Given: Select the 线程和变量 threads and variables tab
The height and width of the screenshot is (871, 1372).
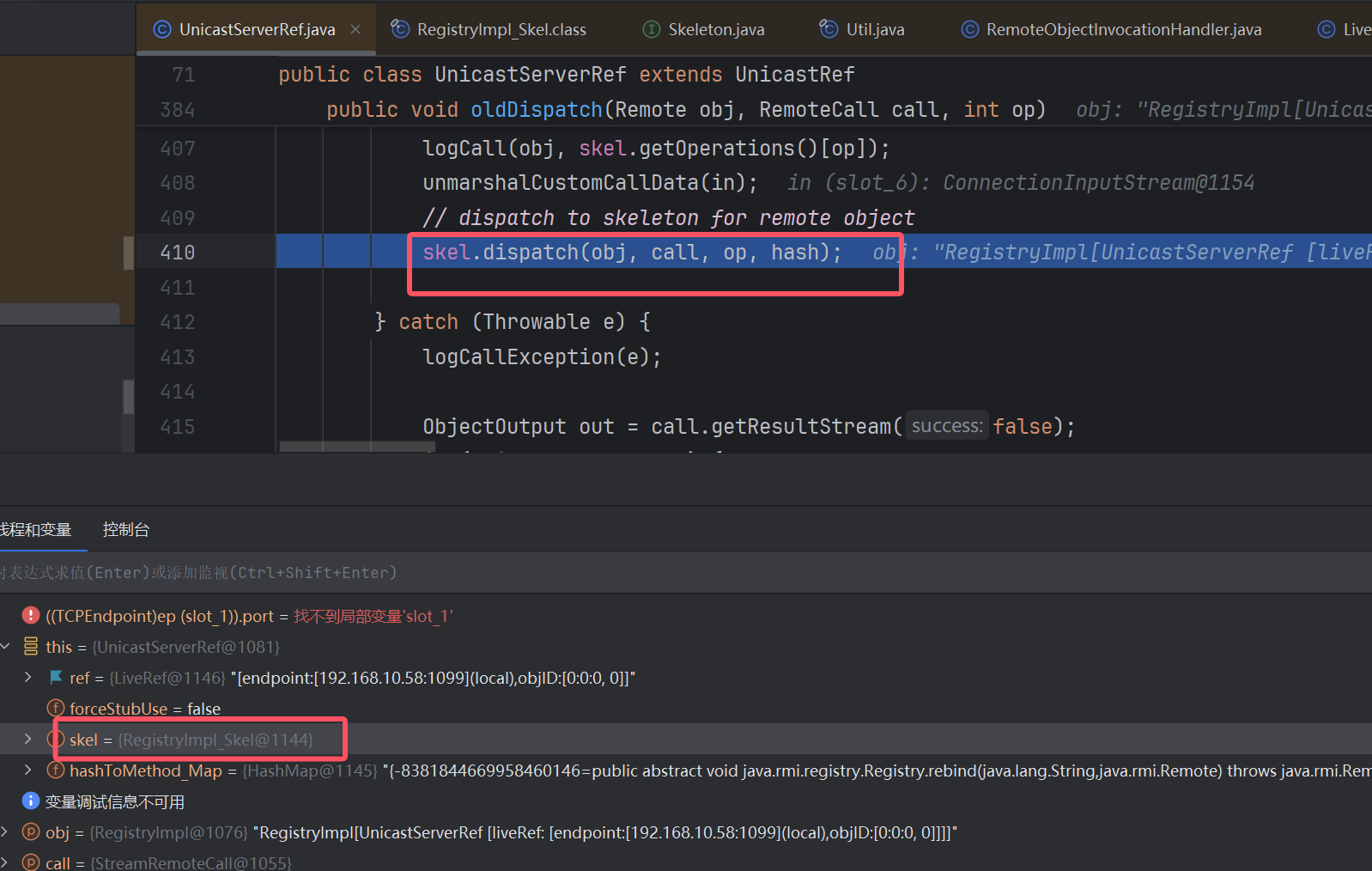Looking at the screenshot, I should [36, 530].
